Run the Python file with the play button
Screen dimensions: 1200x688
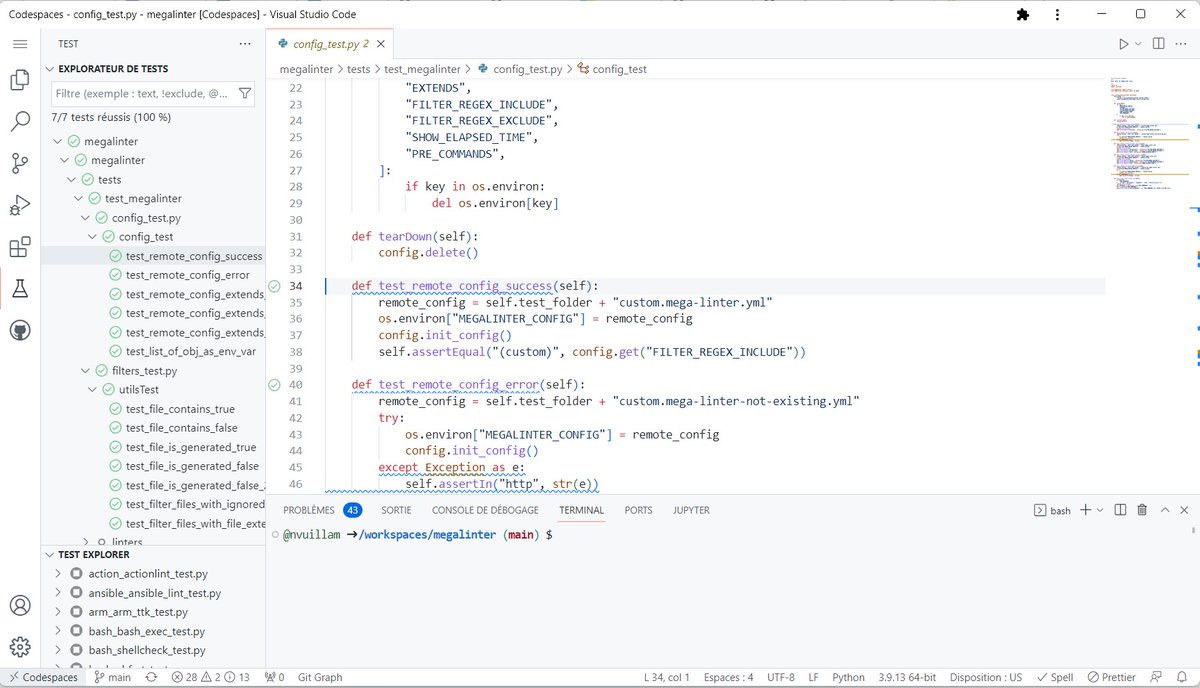tap(1124, 44)
